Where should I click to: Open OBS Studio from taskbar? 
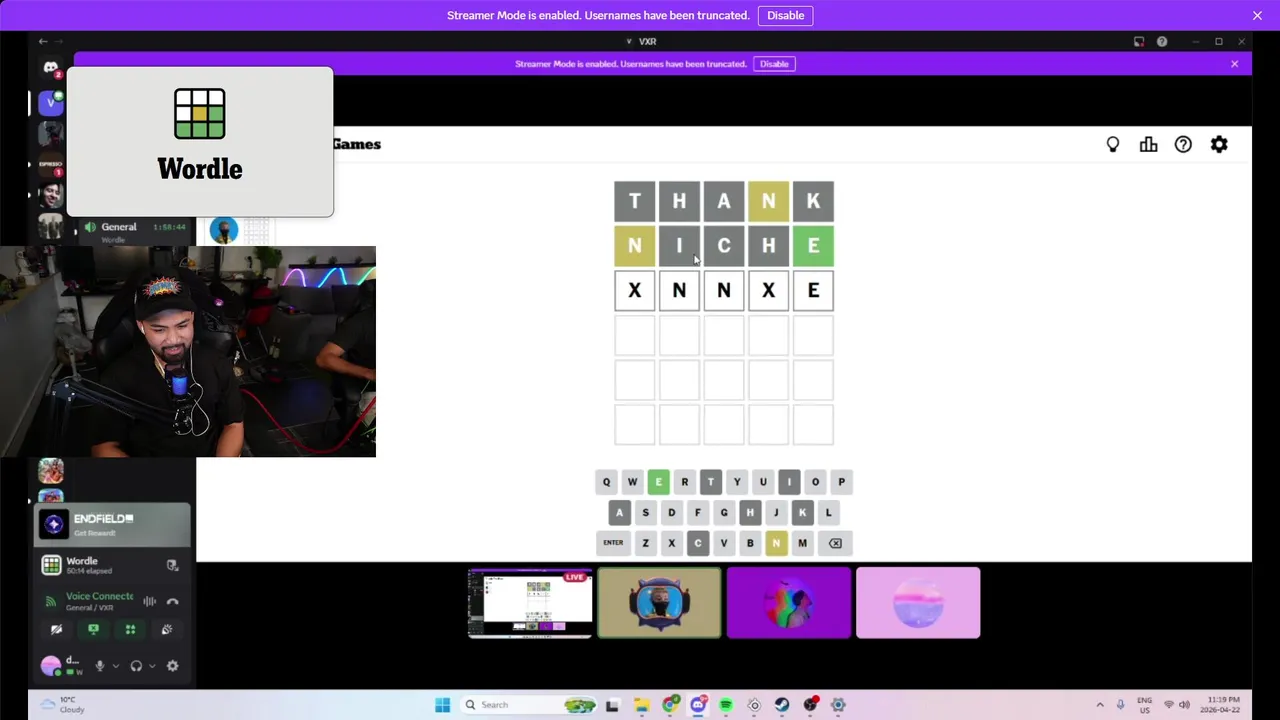click(810, 705)
